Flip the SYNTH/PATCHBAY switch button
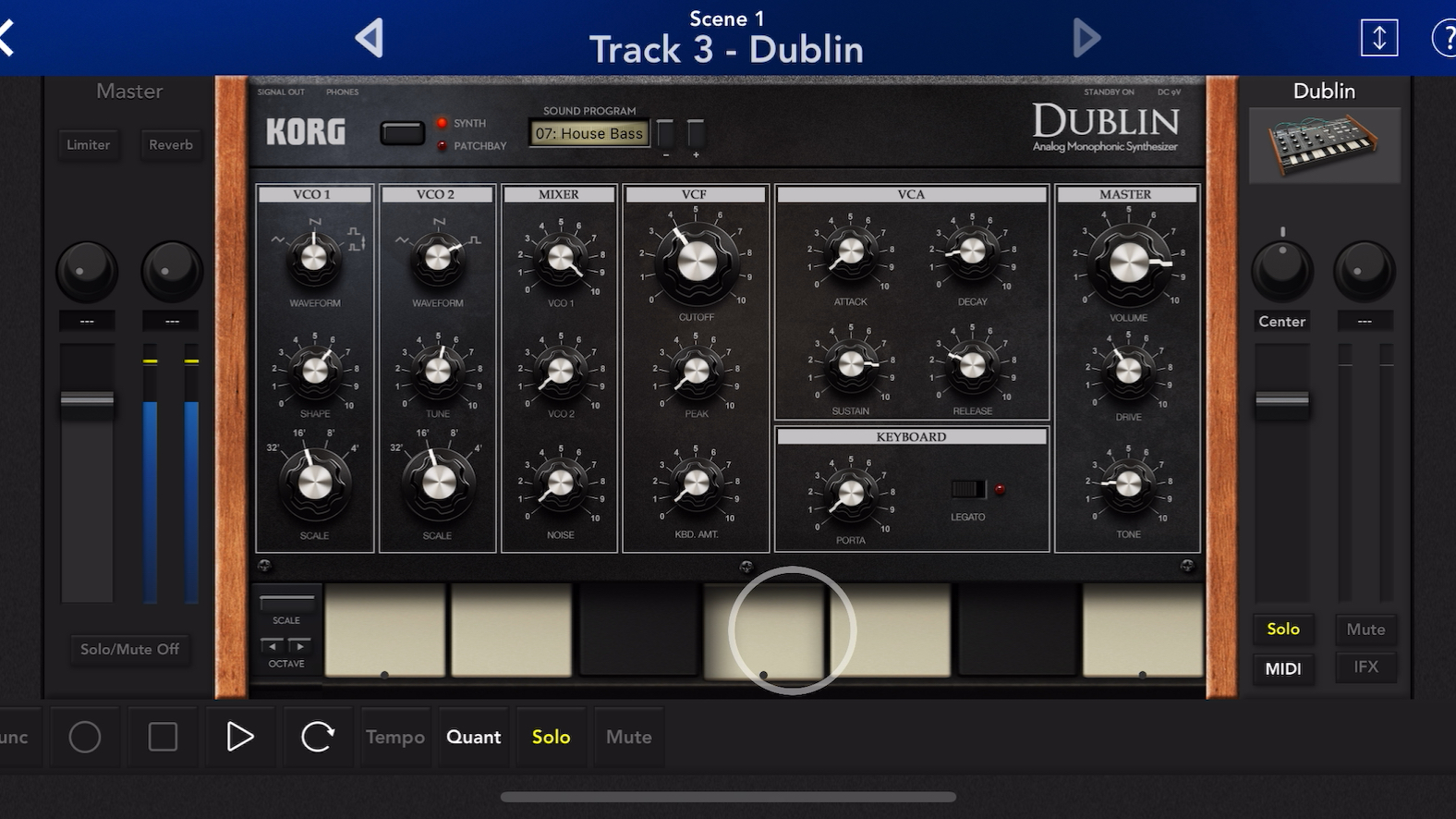Image resolution: width=1456 pixels, height=819 pixels. pyautogui.click(x=402, y=134)
